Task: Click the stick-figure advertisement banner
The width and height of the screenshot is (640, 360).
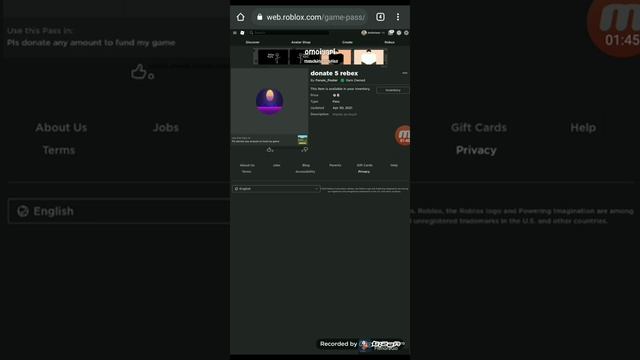Action: coord(320,57)
